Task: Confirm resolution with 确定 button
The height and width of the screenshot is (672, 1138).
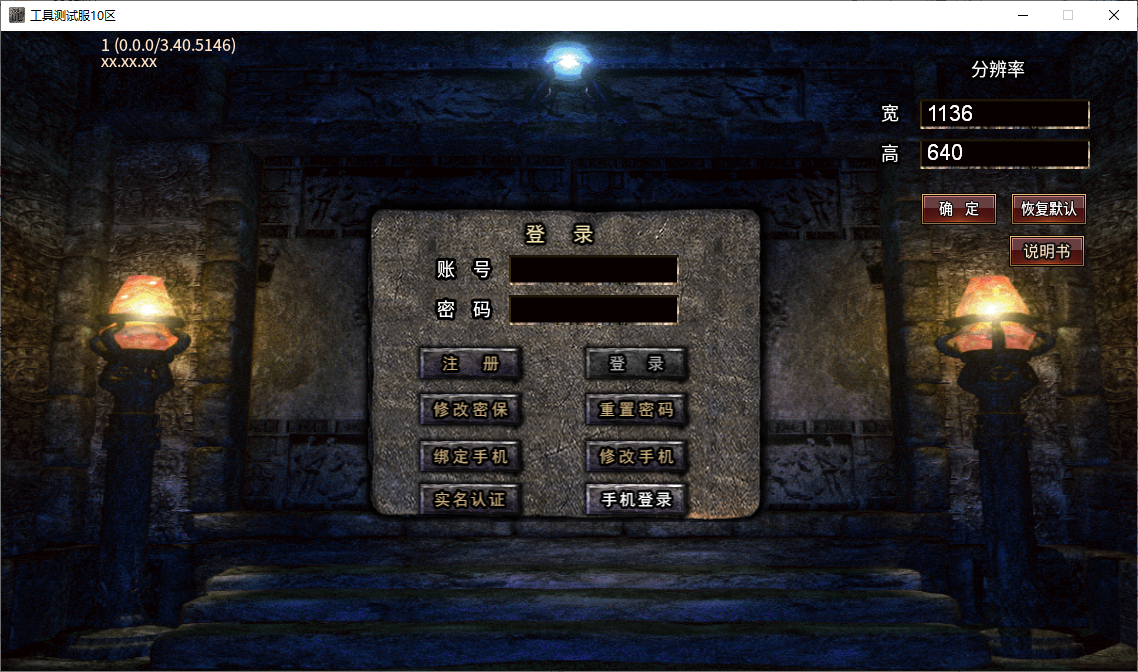Action: click(x=959, y=209)
